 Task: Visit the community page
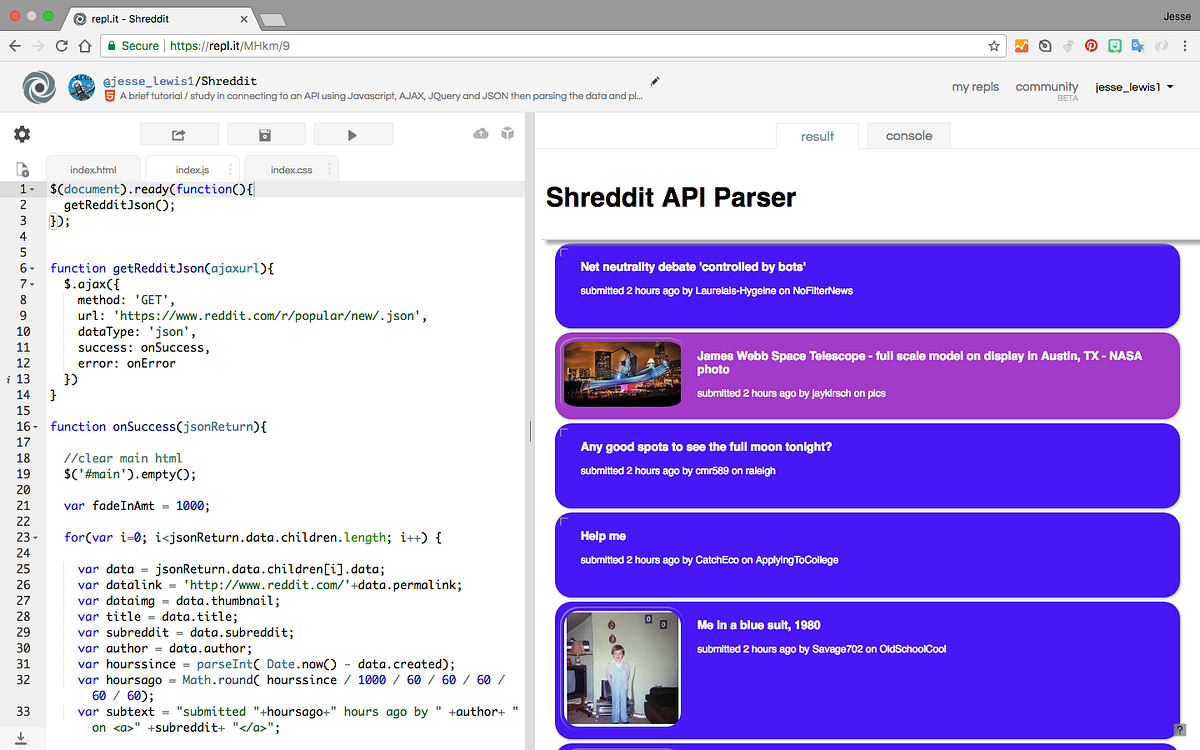pyautogui.click(x=1046, y=87)
